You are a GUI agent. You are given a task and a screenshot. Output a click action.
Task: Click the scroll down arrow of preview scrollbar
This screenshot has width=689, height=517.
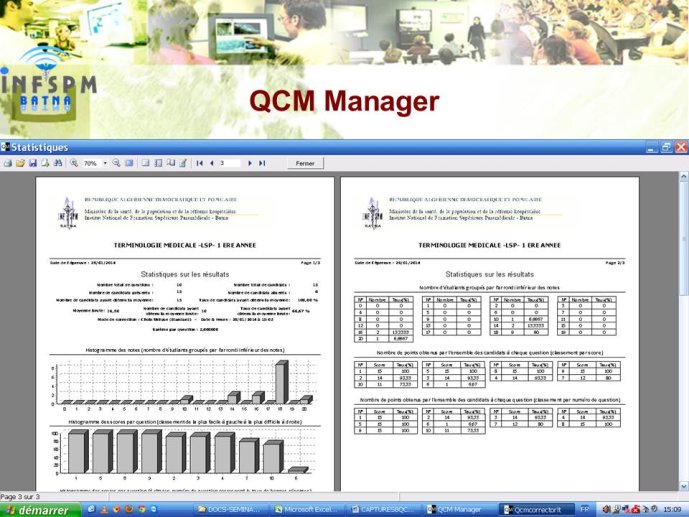point(684,486)
